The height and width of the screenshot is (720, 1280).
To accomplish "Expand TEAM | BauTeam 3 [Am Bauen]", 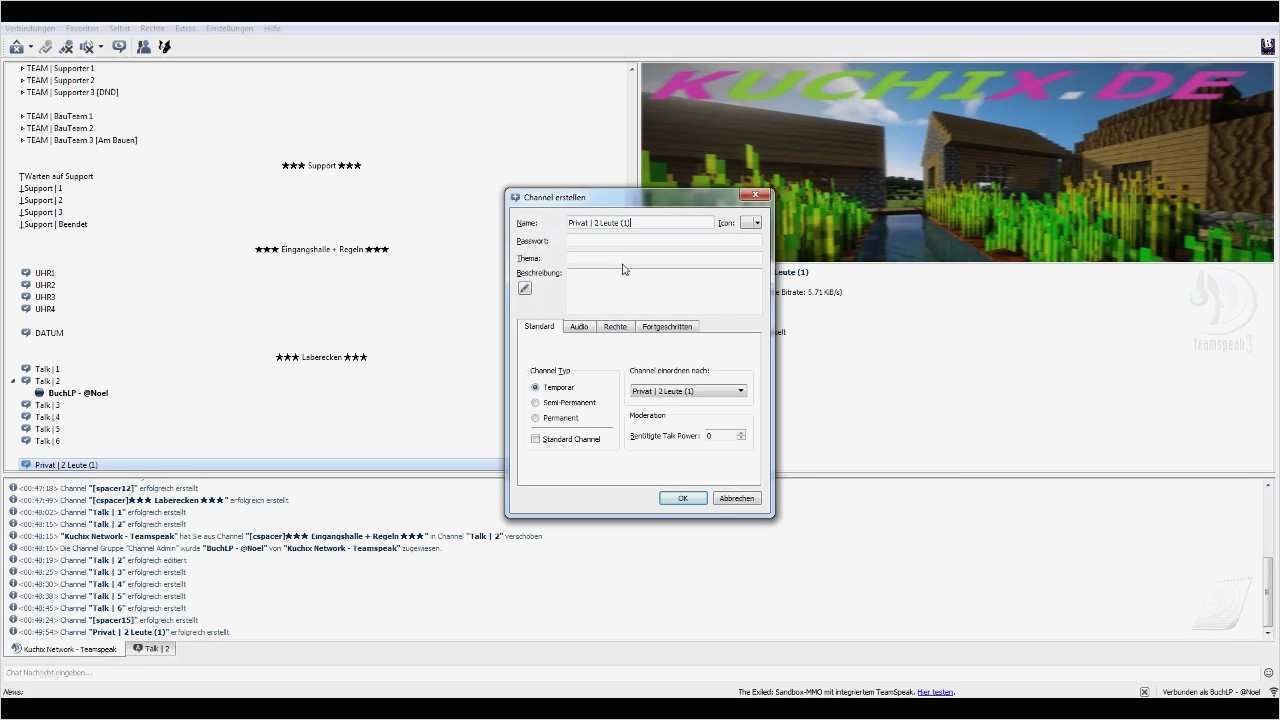I will (22, 140).
